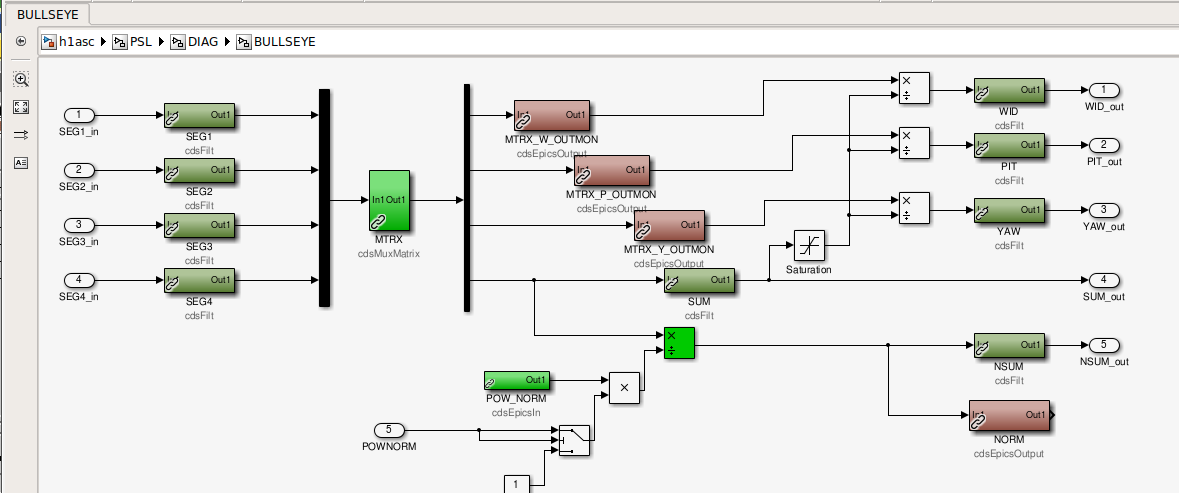
Task: Select the YAW cdsFilt block
Action: (1009, 210)
